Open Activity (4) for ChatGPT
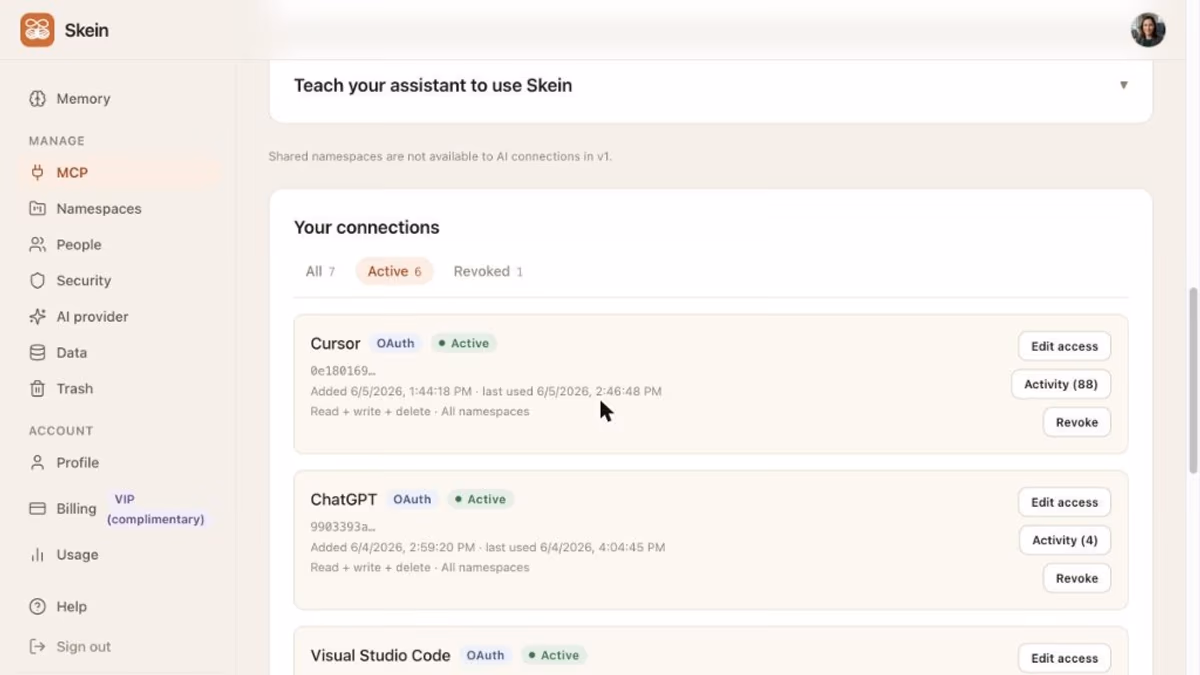Viewport: 1200px width, 675px height. pos(1065,540)
